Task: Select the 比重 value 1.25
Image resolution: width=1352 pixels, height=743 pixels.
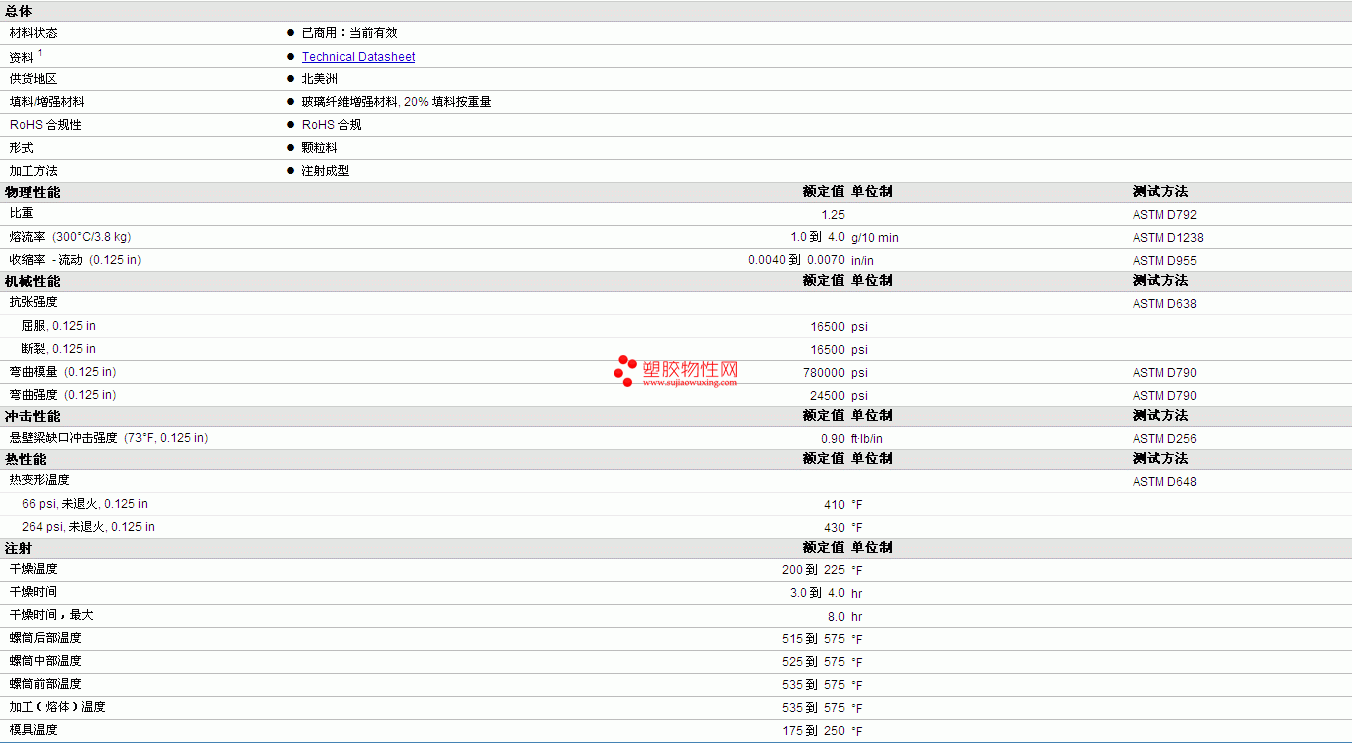Action: coord(832,215)
